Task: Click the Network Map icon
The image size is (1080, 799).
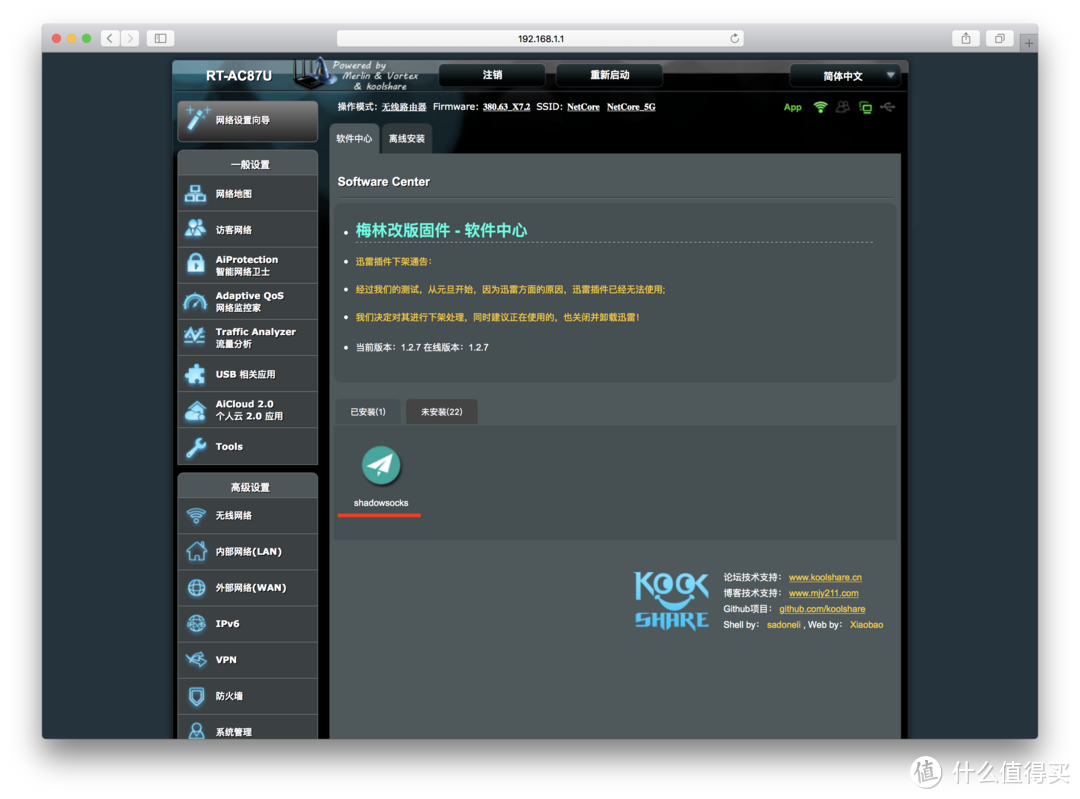Action: click(x=196, y=194)
